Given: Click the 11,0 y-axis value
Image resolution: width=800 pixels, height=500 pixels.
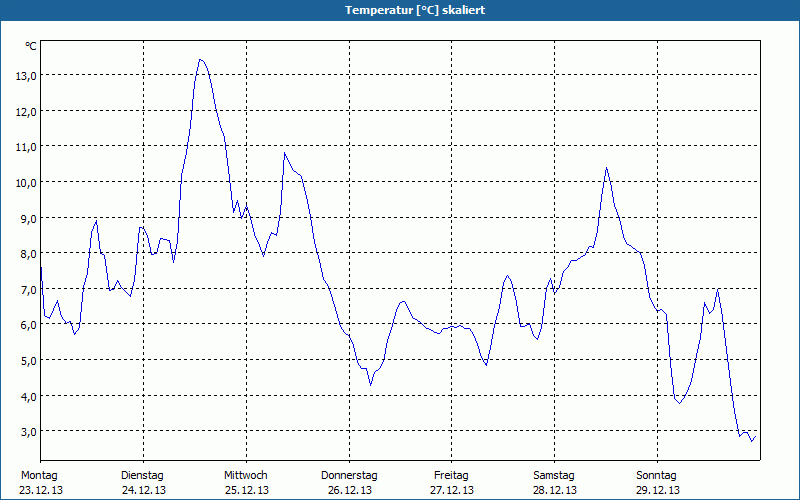Looking at the screenshot, I should [26, 147].
